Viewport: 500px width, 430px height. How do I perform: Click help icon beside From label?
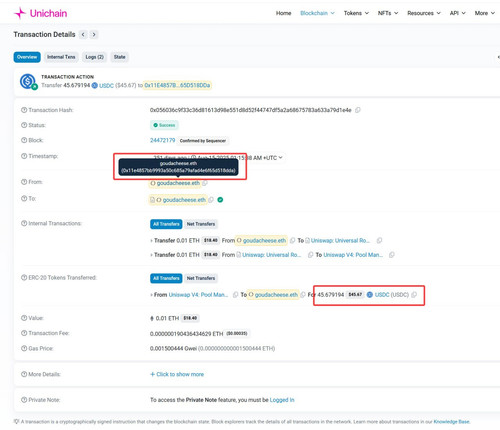[x=24, y=182]
